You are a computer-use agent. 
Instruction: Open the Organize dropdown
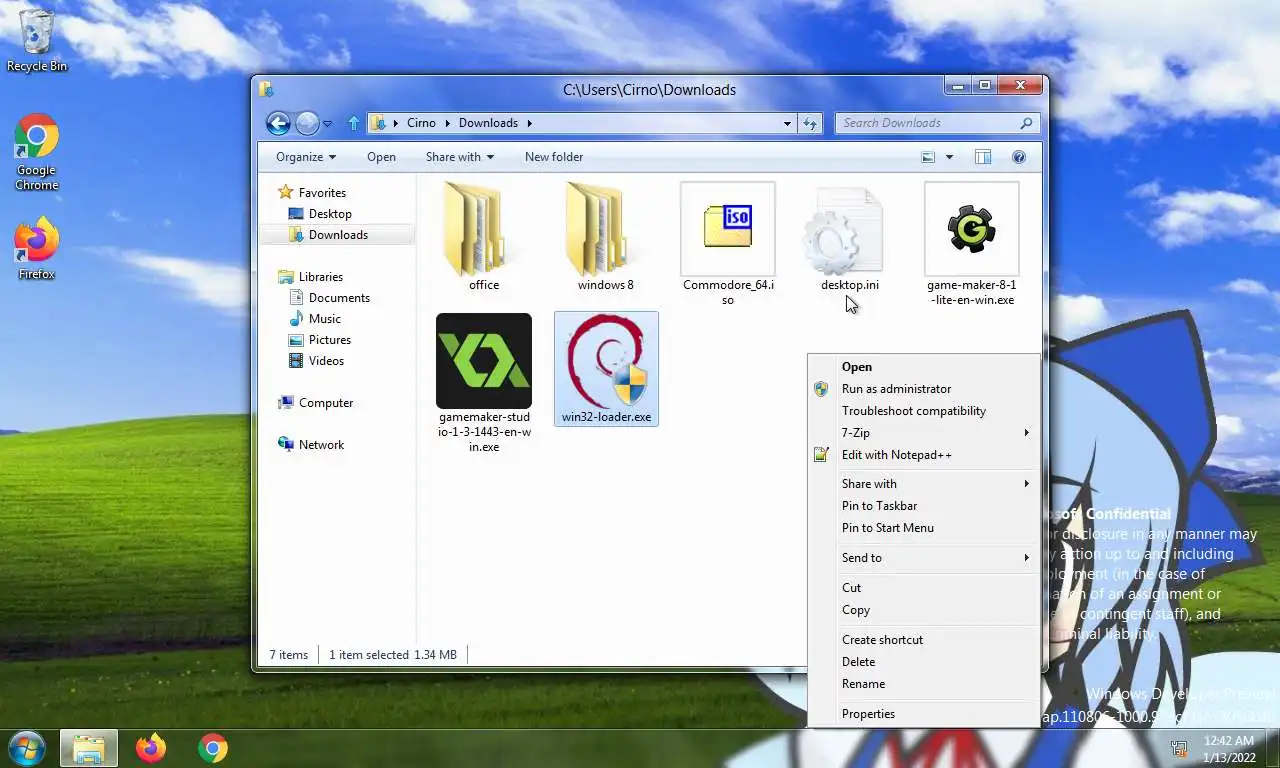click(306, 157)
